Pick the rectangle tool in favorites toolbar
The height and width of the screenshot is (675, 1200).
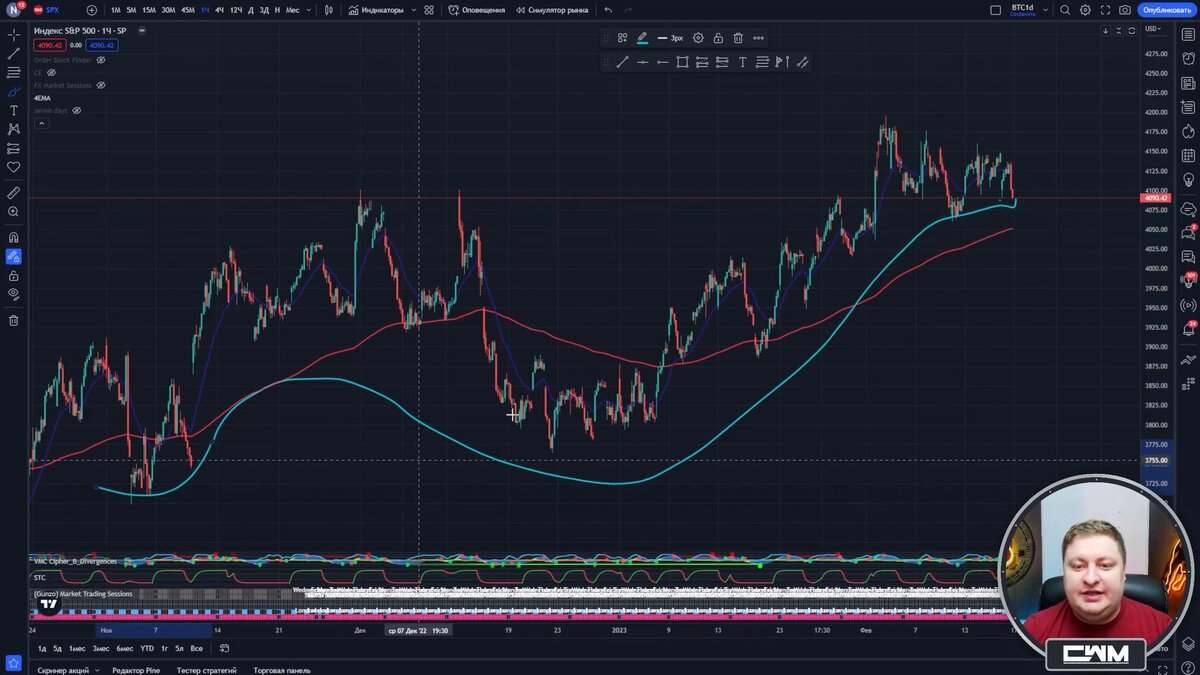pos(682,62)
